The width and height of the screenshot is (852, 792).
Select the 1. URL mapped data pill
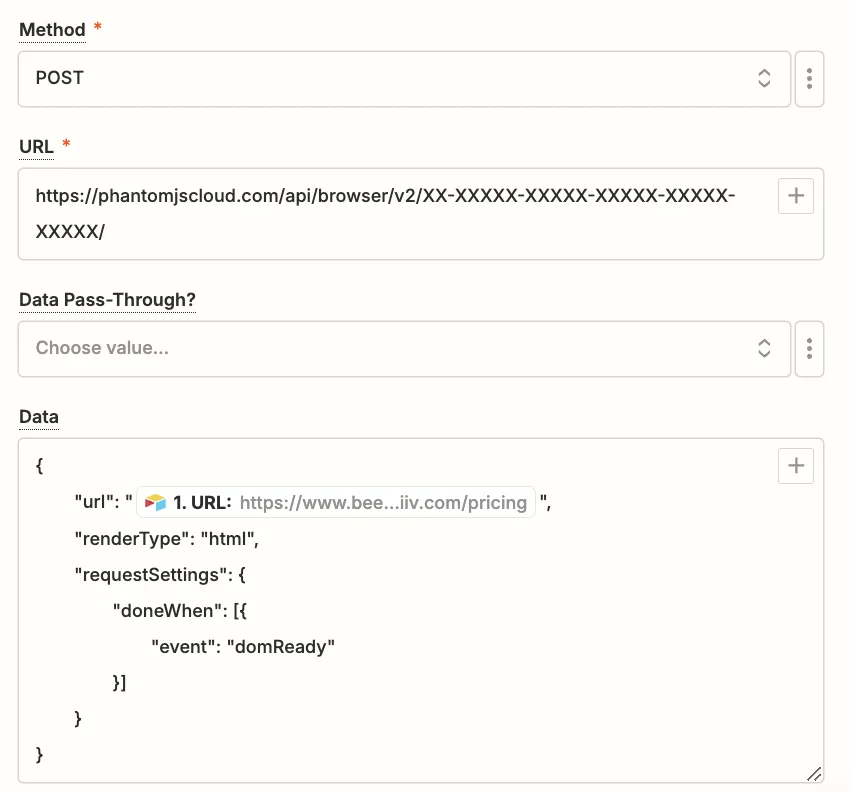pos(336,502)
